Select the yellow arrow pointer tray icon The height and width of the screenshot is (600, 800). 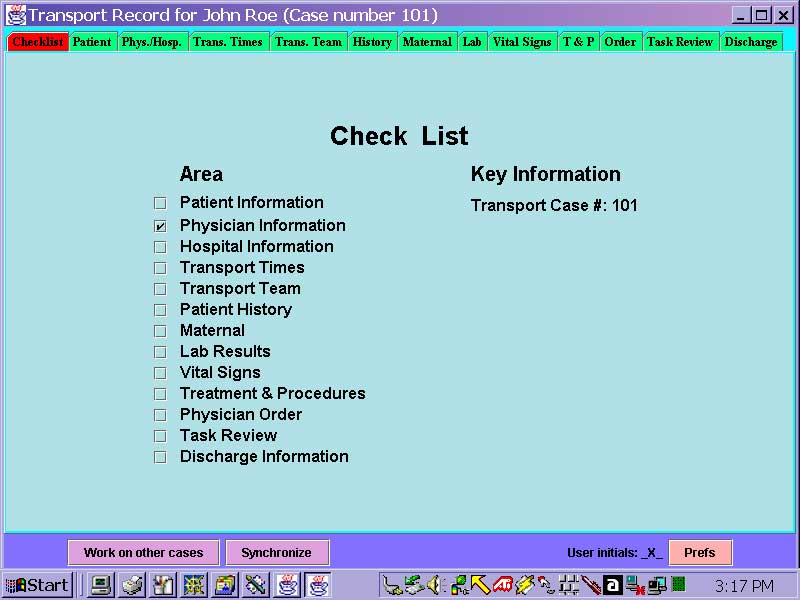pos(478,584)
